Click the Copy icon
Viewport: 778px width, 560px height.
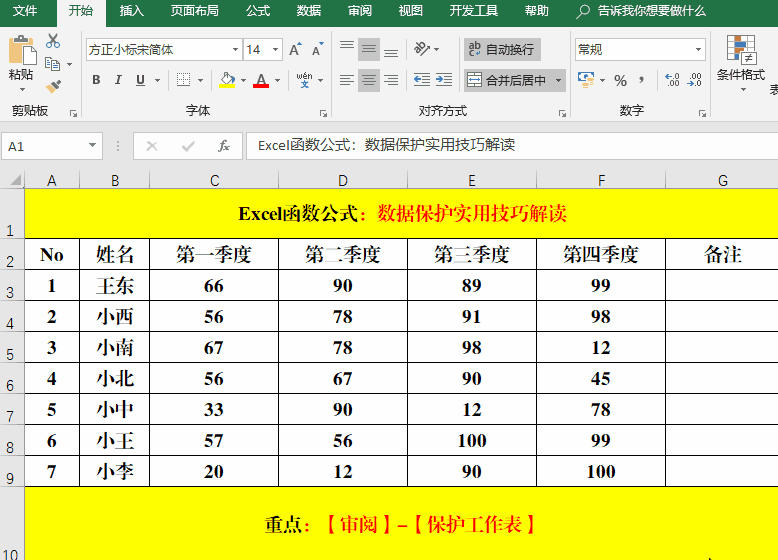click(x=53, y=64)
